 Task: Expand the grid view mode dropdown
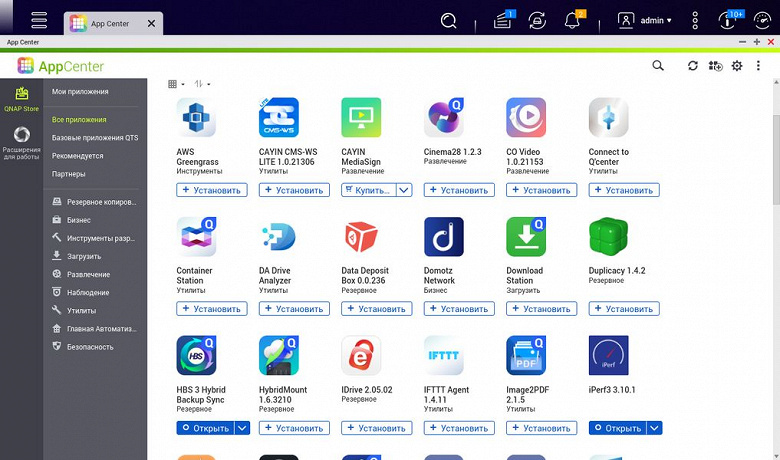[x=176, y=84]
